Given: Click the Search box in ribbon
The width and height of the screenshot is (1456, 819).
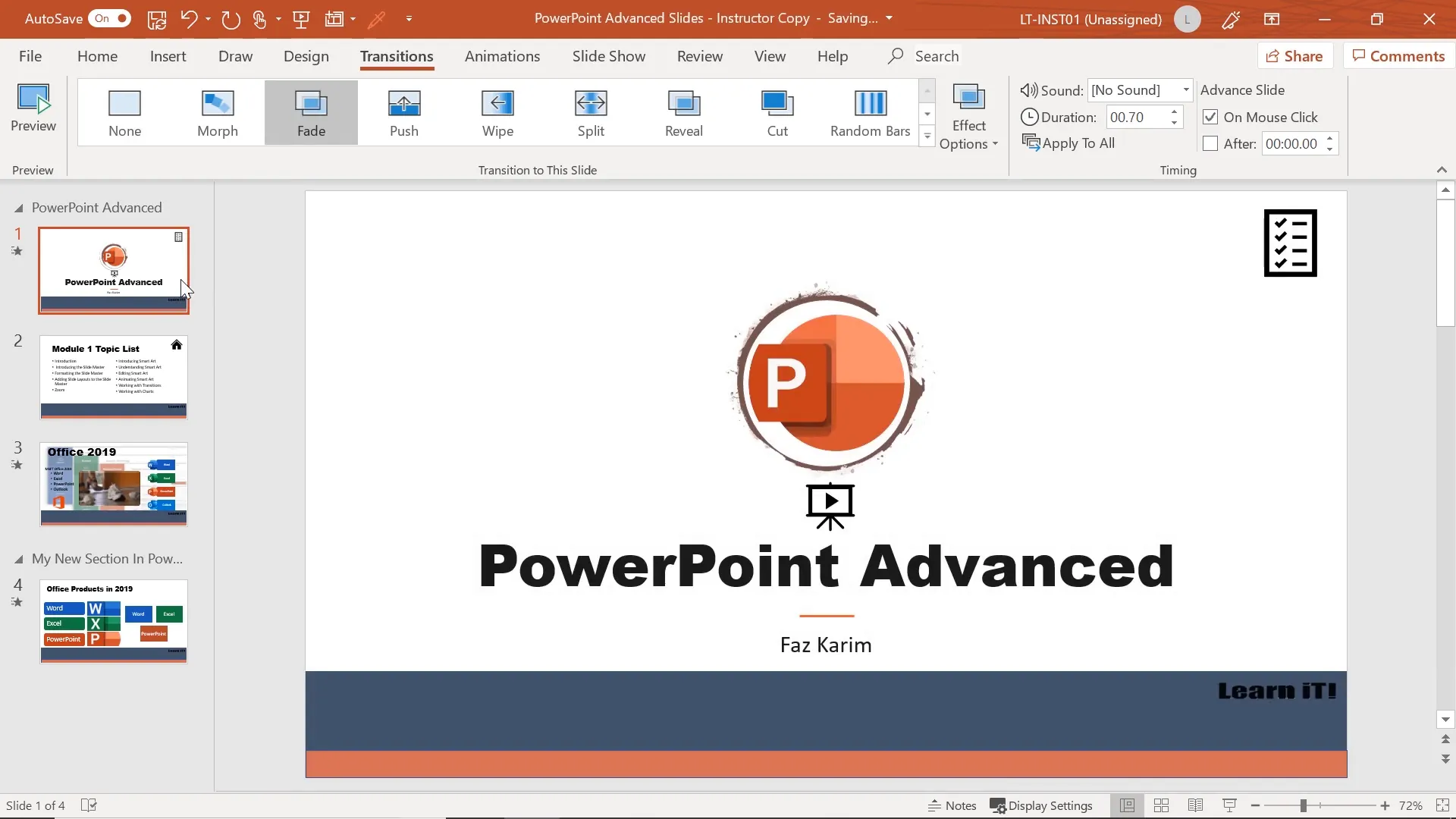Looking at the screenshot, I should coord(924,56).
